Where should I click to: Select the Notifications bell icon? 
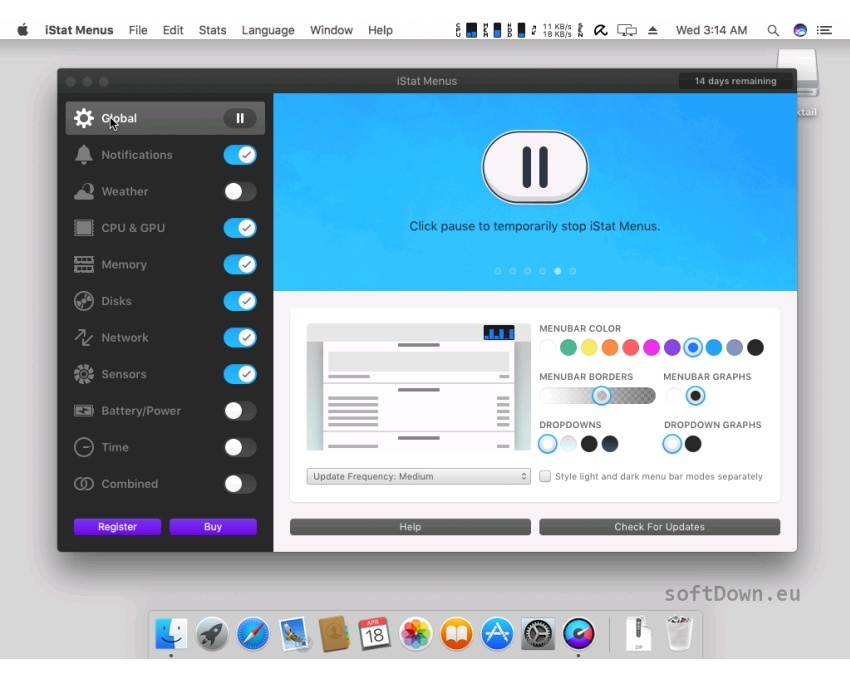coord(83,155)
